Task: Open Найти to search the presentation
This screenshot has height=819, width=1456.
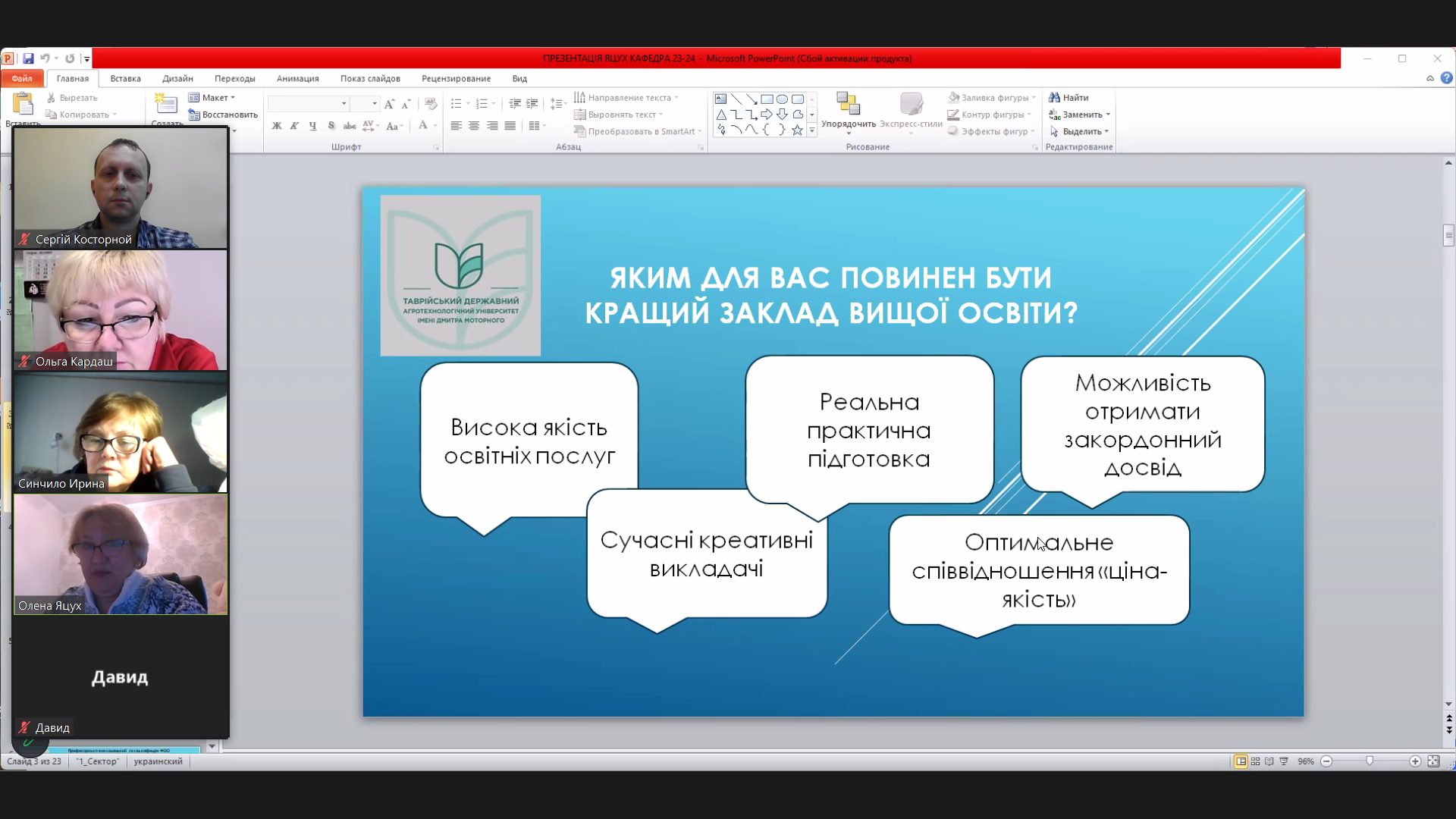Action: point(1071,97)
